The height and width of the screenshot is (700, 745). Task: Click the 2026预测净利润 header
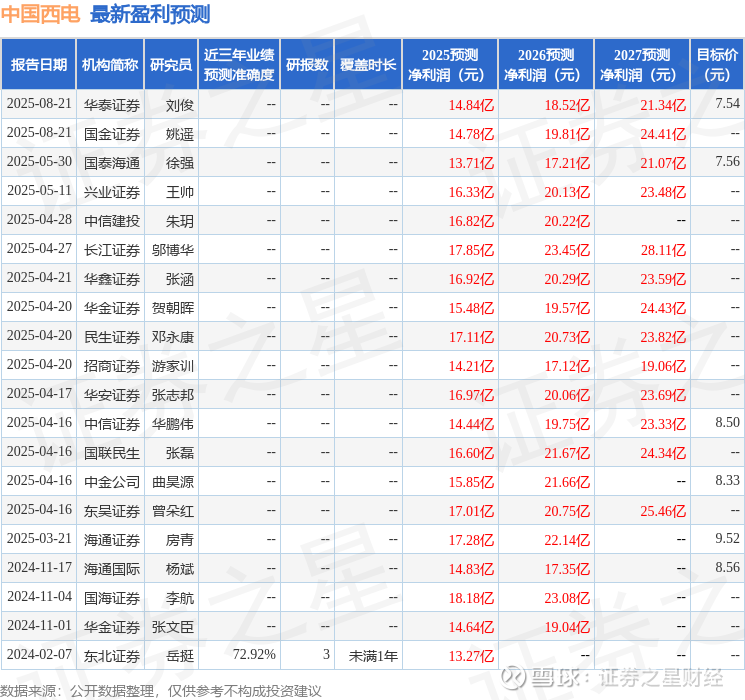546,65
